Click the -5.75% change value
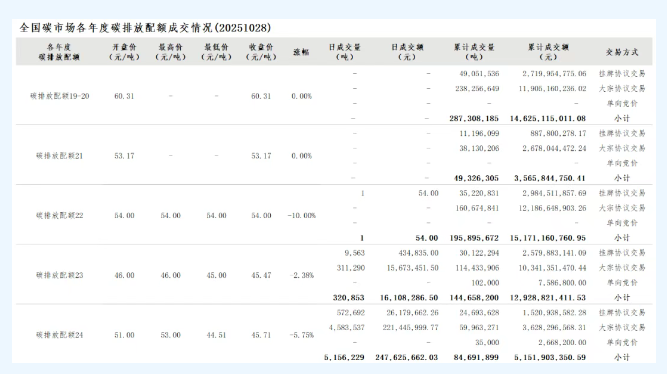This screenshot has height=374, width=667. [x=302, y=335]
